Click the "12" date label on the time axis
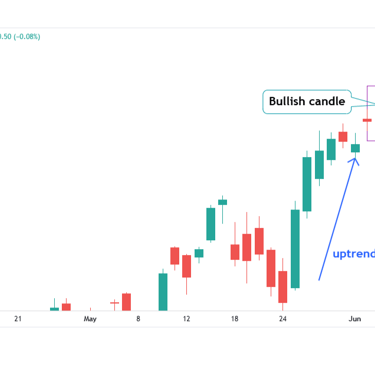The width and height of the screenshot is (375, 366). tap(186, 319)
